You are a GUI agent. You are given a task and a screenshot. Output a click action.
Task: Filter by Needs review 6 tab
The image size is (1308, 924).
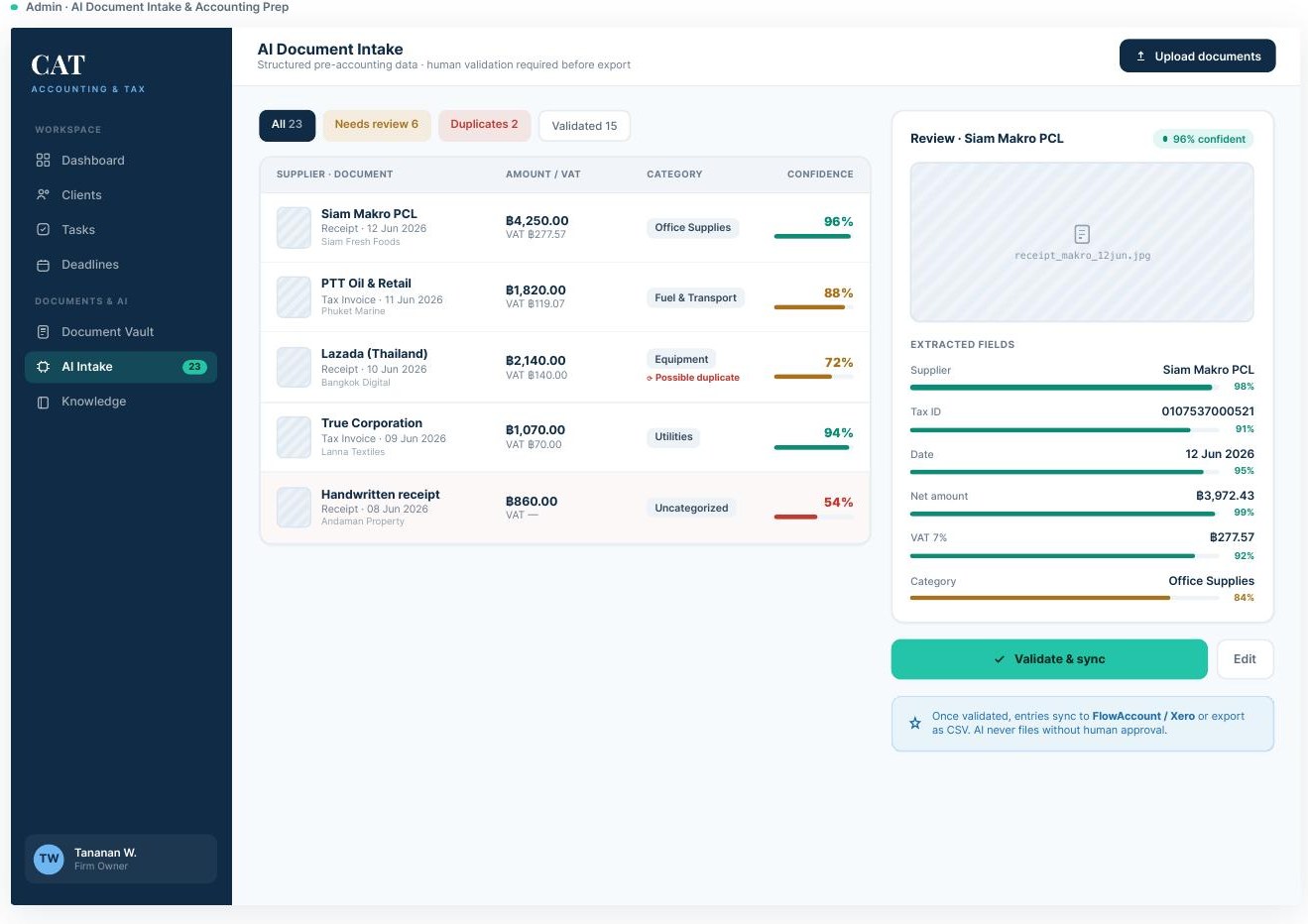click(x=377, y=125)
